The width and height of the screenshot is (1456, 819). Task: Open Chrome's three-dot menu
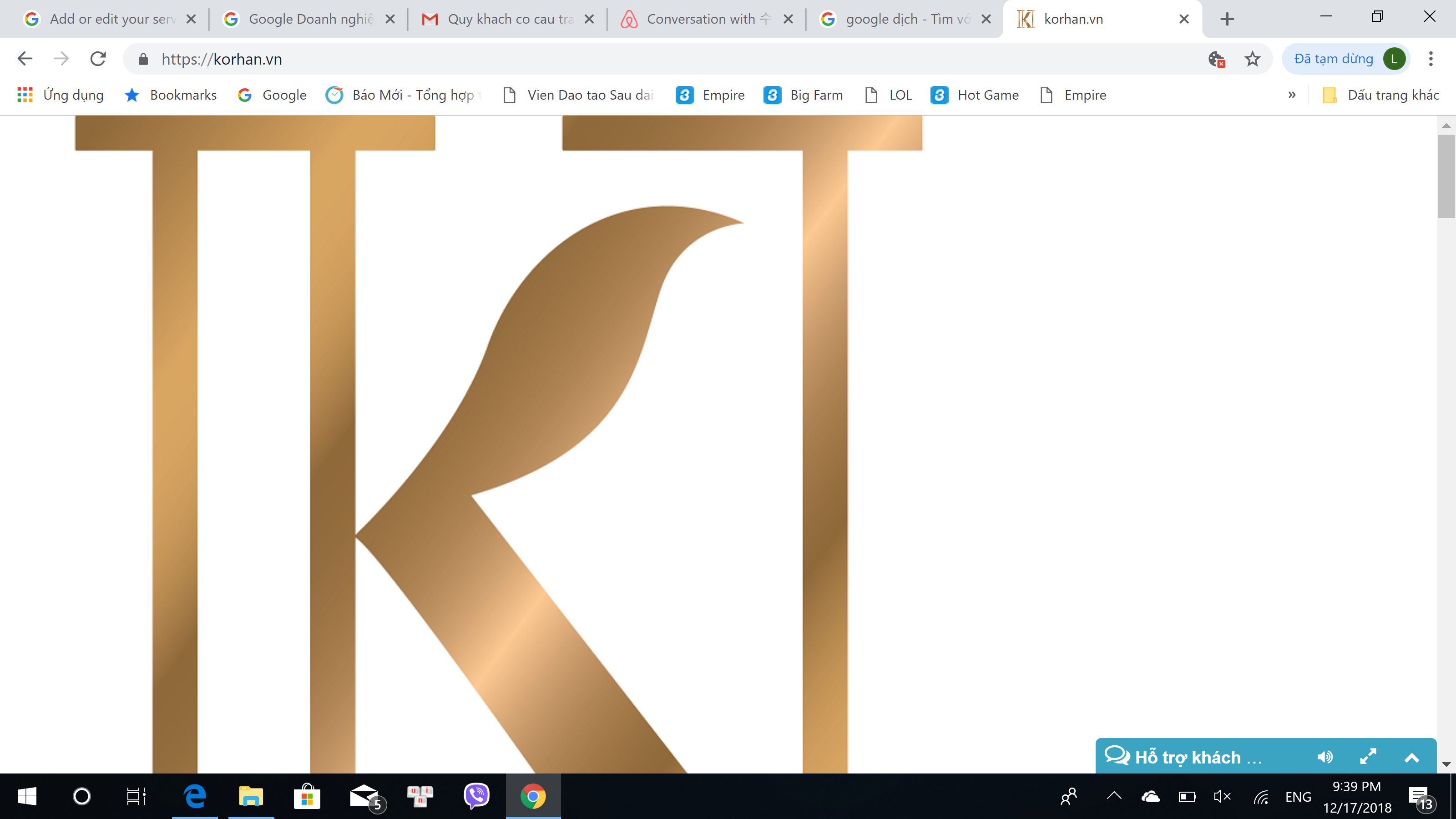click(1431, 59)
